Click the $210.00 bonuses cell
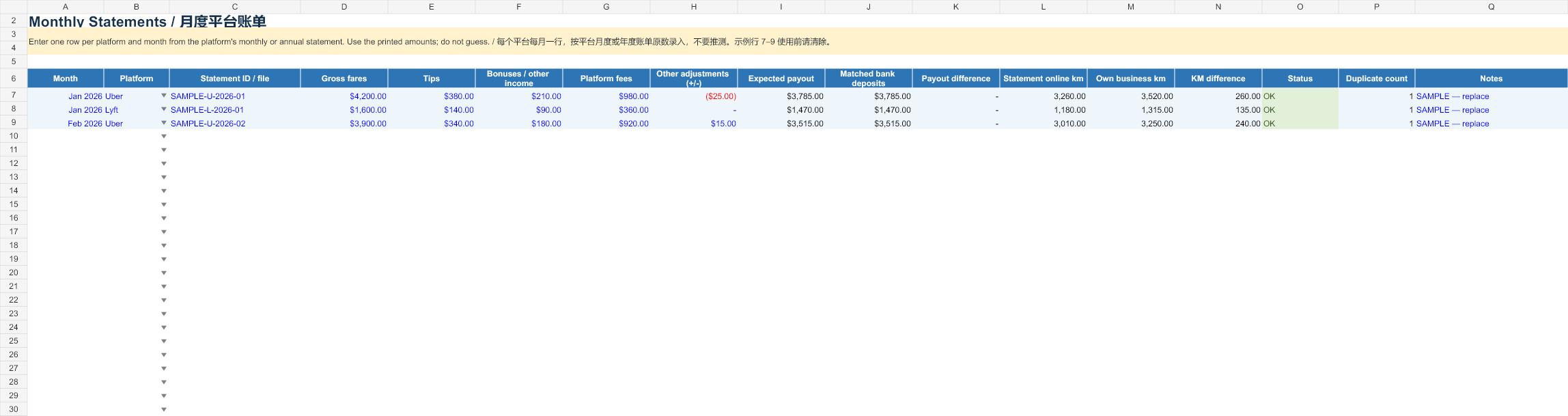Viewport: 1568px width, 416px height. point(519,96)
